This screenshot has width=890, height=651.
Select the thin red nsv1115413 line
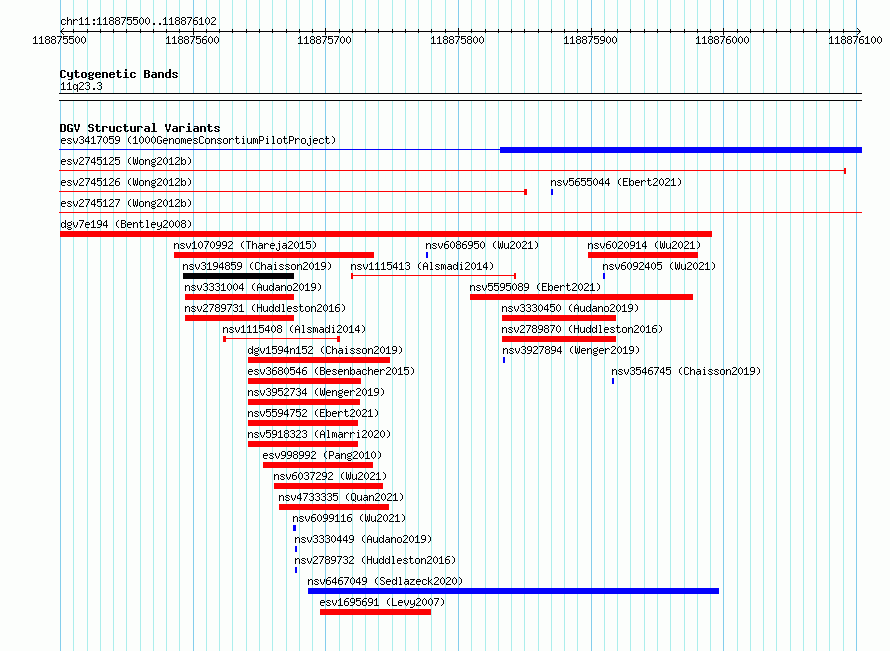434,276
